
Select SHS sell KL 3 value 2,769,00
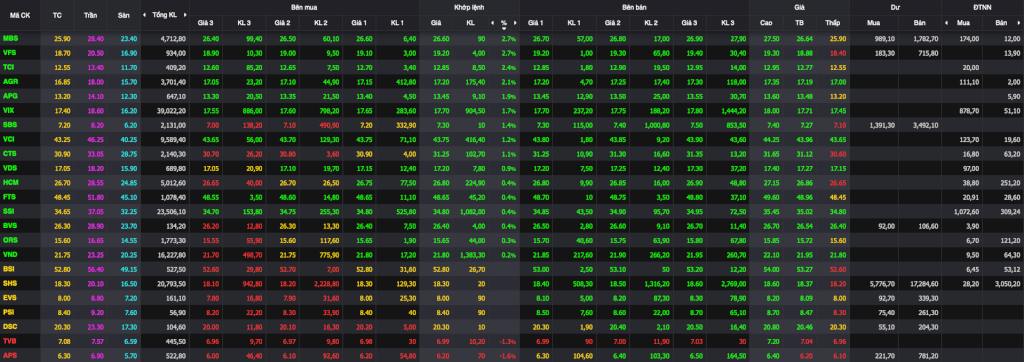733,283
